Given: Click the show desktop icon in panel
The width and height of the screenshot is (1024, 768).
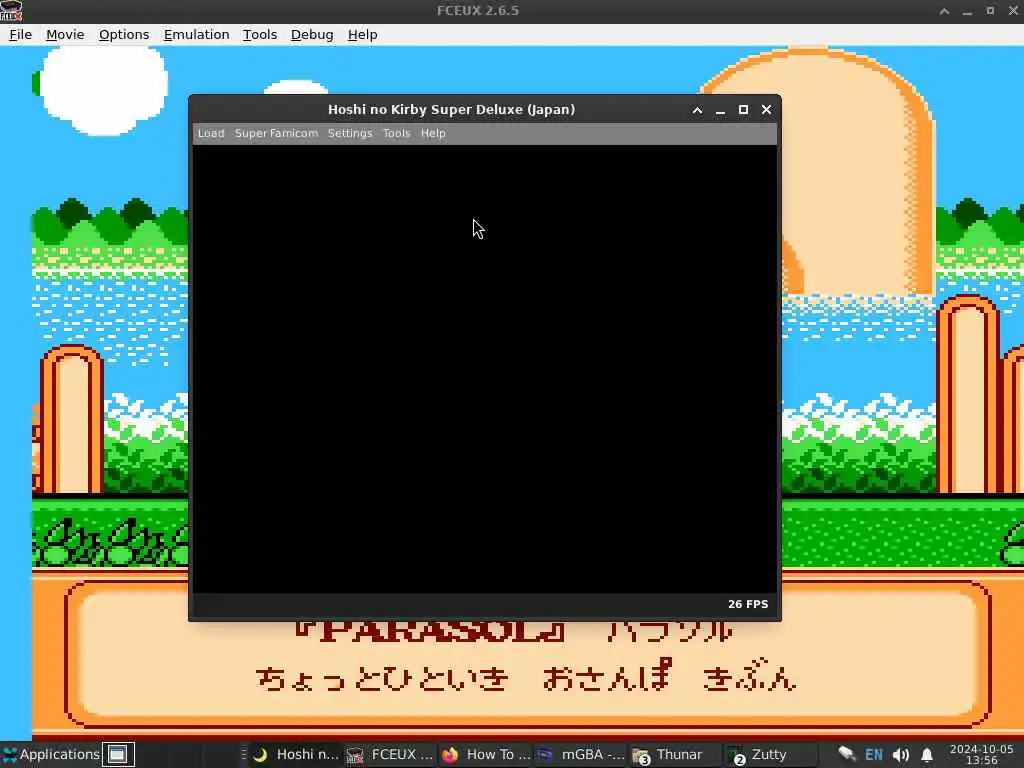Looking at the screenshot, I should point(118,754).
